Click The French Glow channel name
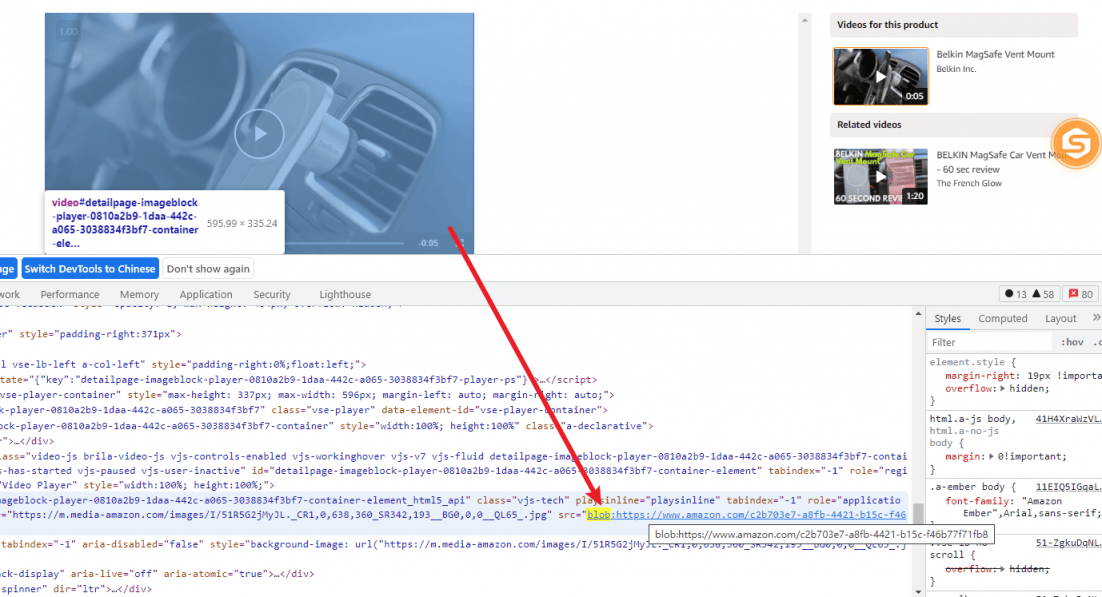1102x597 pixels. pos(968,184)
